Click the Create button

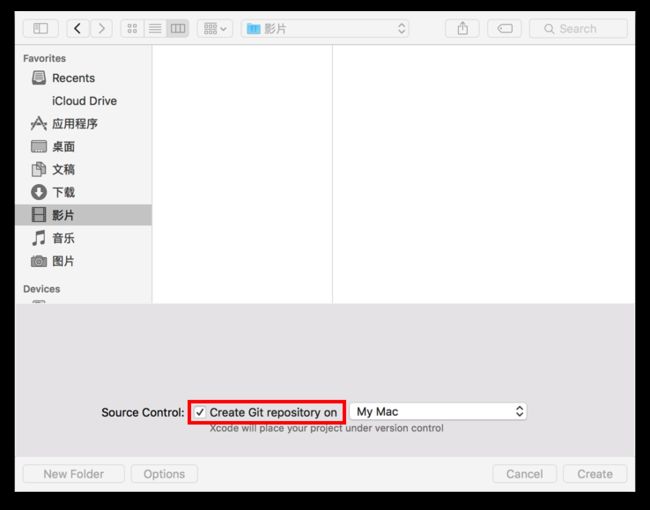point(595,474)
